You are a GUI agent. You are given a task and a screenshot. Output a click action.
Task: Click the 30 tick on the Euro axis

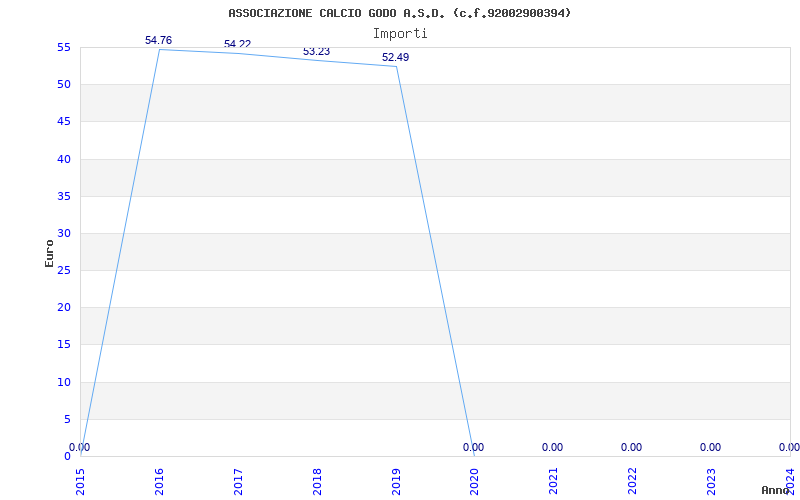pos(64,234)
